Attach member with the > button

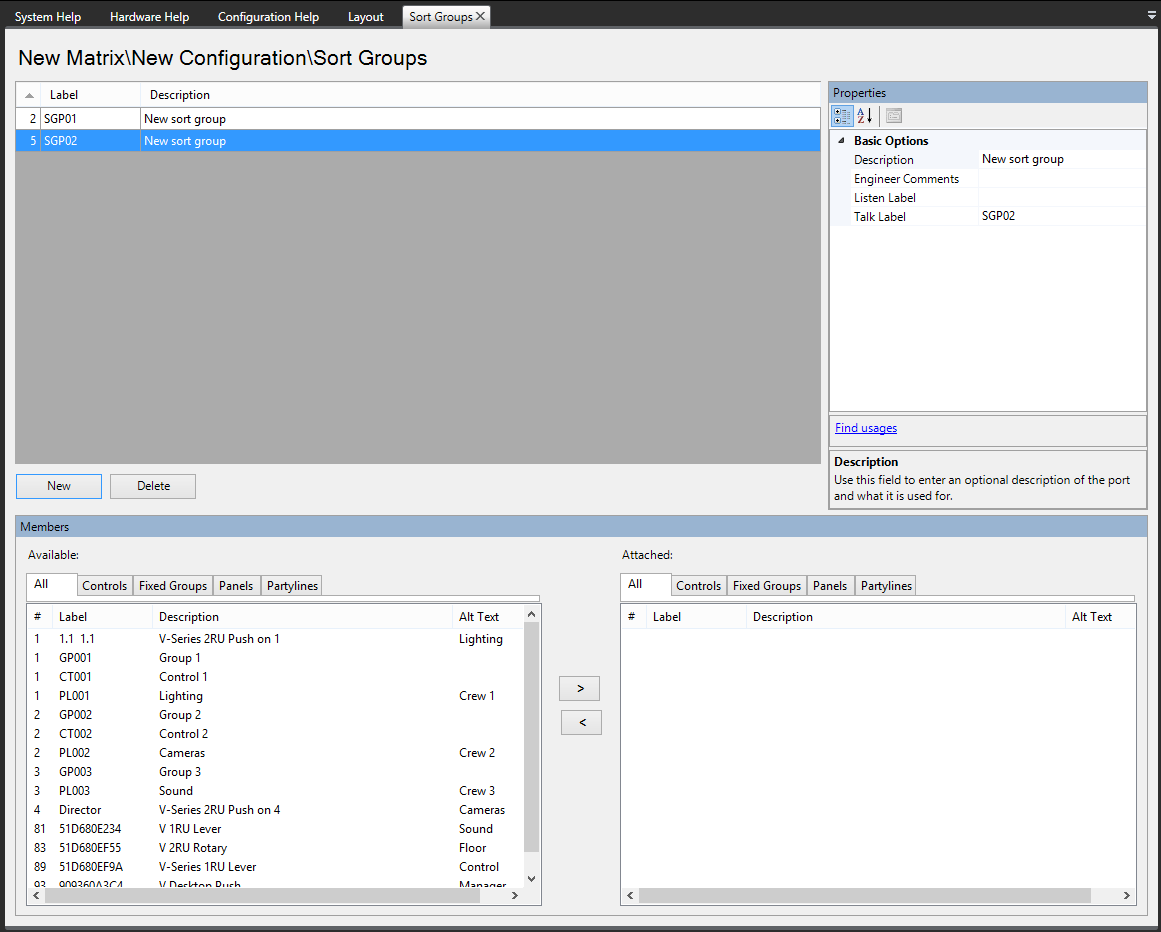click(581, 688)
